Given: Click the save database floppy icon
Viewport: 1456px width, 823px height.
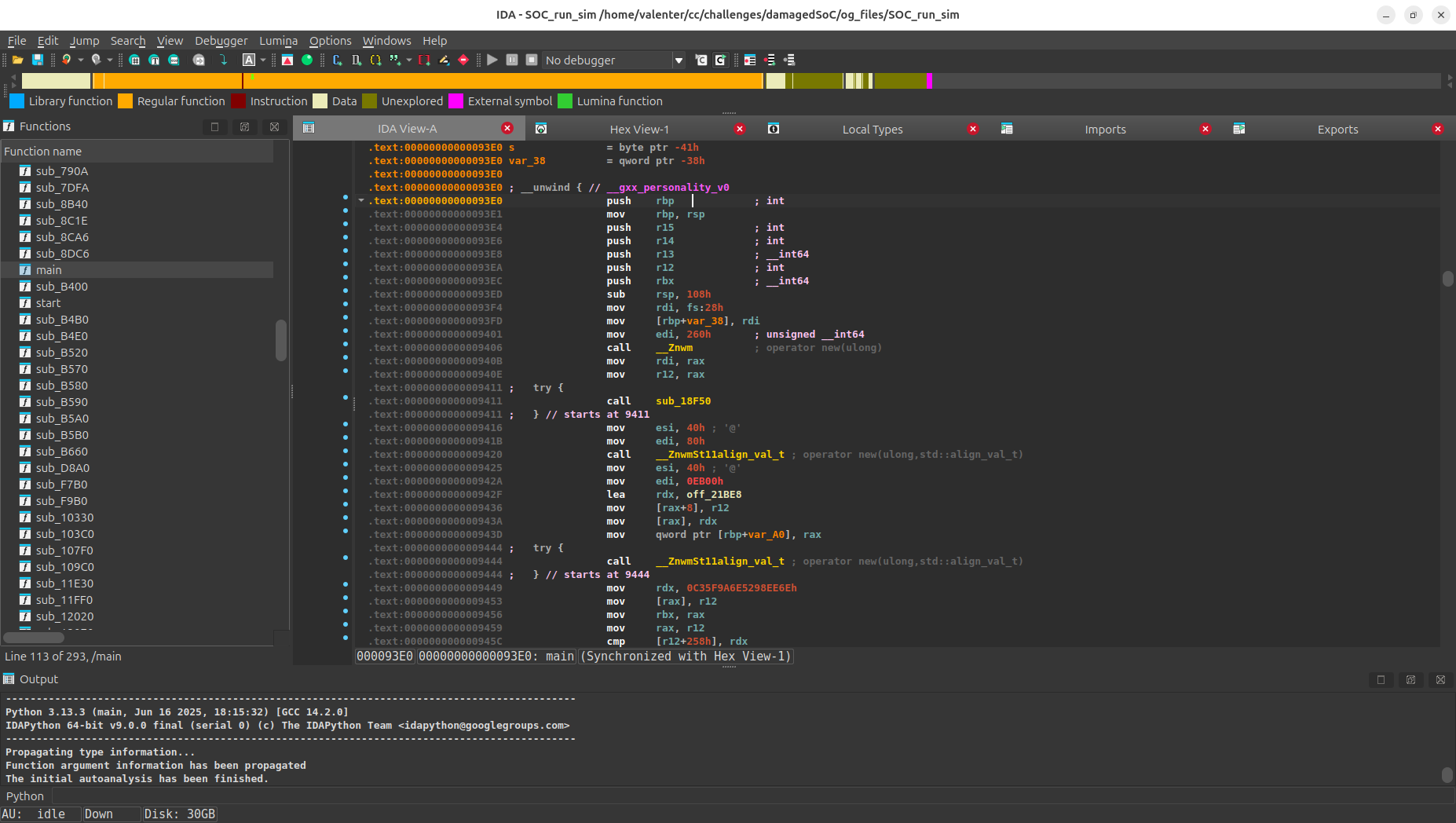Looking at the screenshot, I should pos(37,60).
